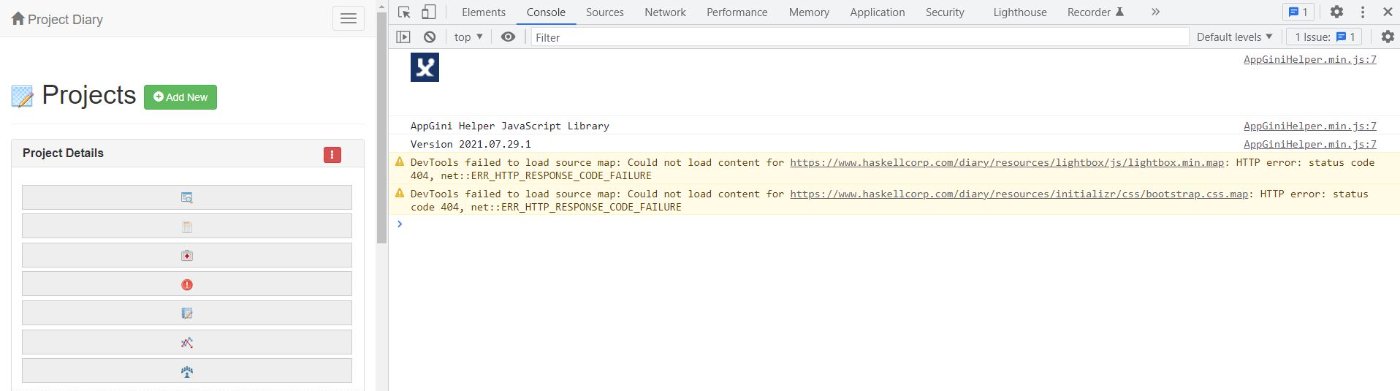Click the blue tower icon button
Image resolution: width=1400 pixels, height=391 pixels.
click(x=187, y=371)
